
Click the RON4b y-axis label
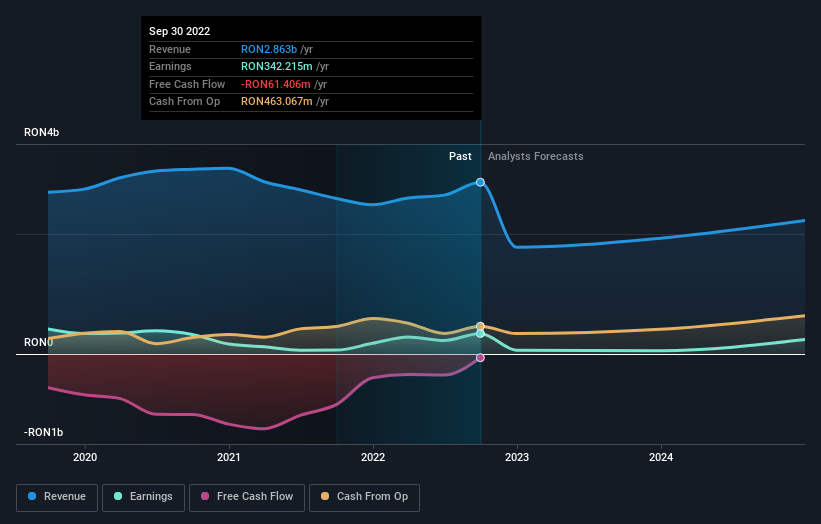[41, 132]
